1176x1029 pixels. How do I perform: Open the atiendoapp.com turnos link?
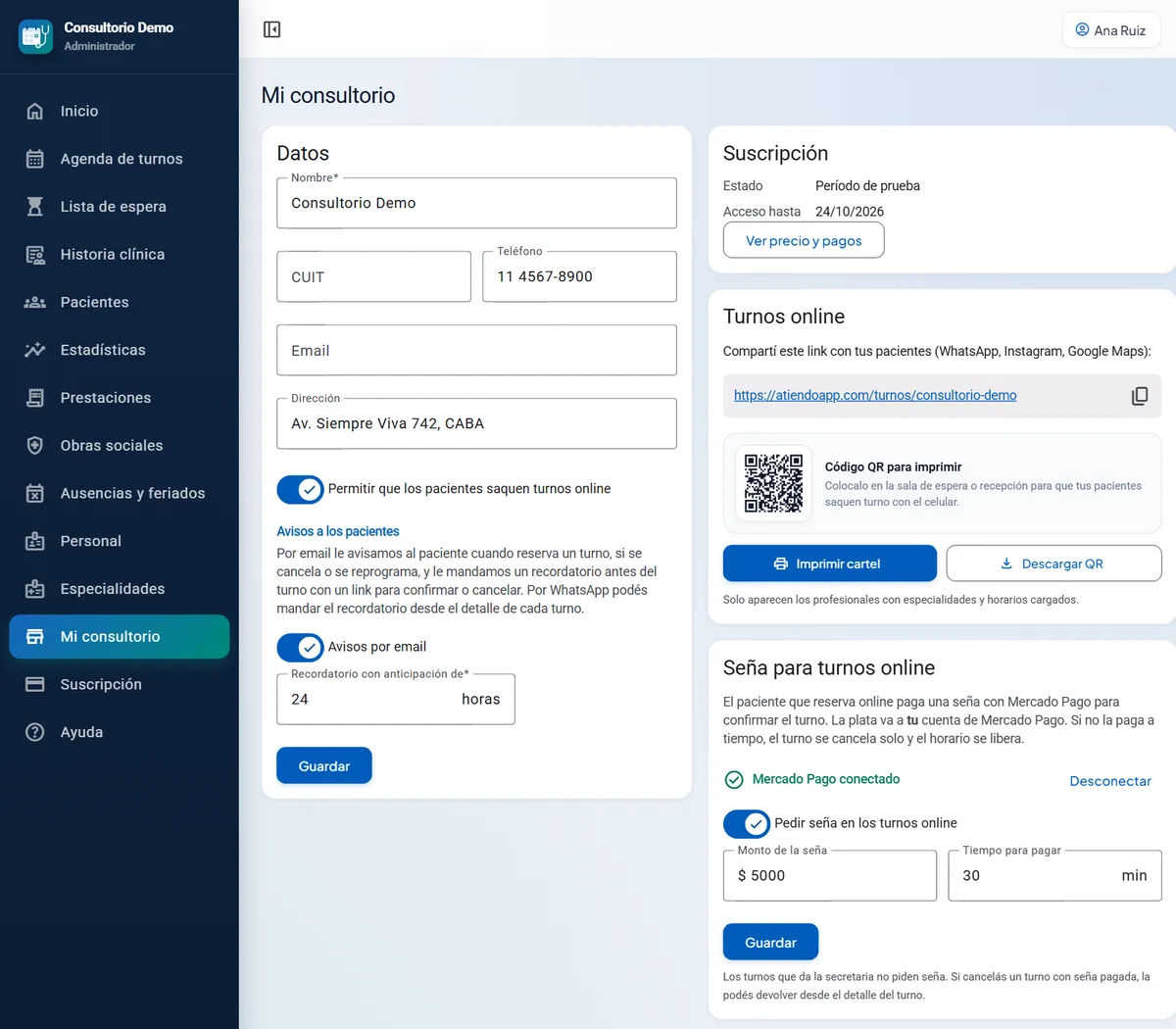pos(875,396)
